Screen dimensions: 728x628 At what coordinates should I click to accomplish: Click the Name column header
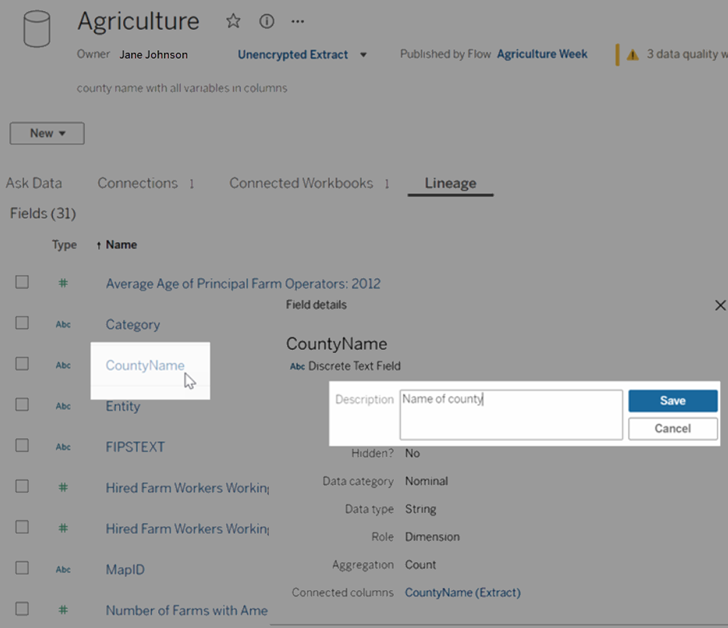(121, 245)
